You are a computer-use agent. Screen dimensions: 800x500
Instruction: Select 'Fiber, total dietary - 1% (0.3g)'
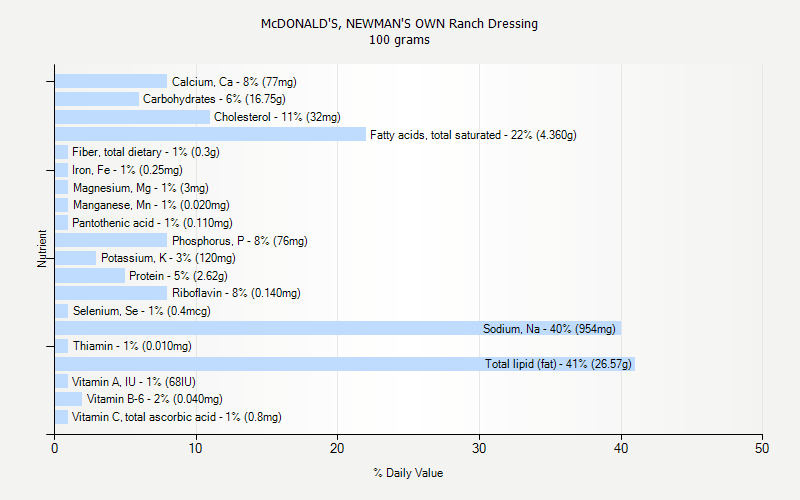146,152
